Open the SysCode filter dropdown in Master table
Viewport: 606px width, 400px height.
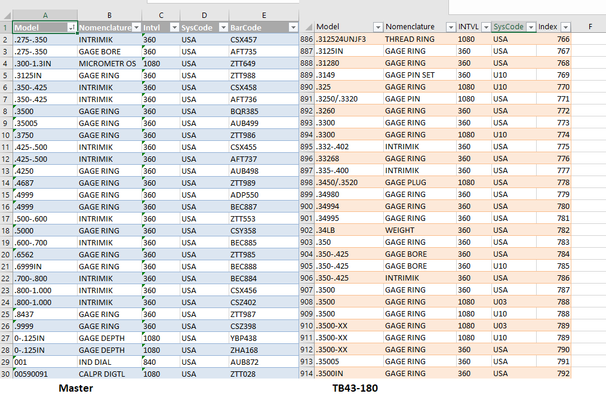223,27
